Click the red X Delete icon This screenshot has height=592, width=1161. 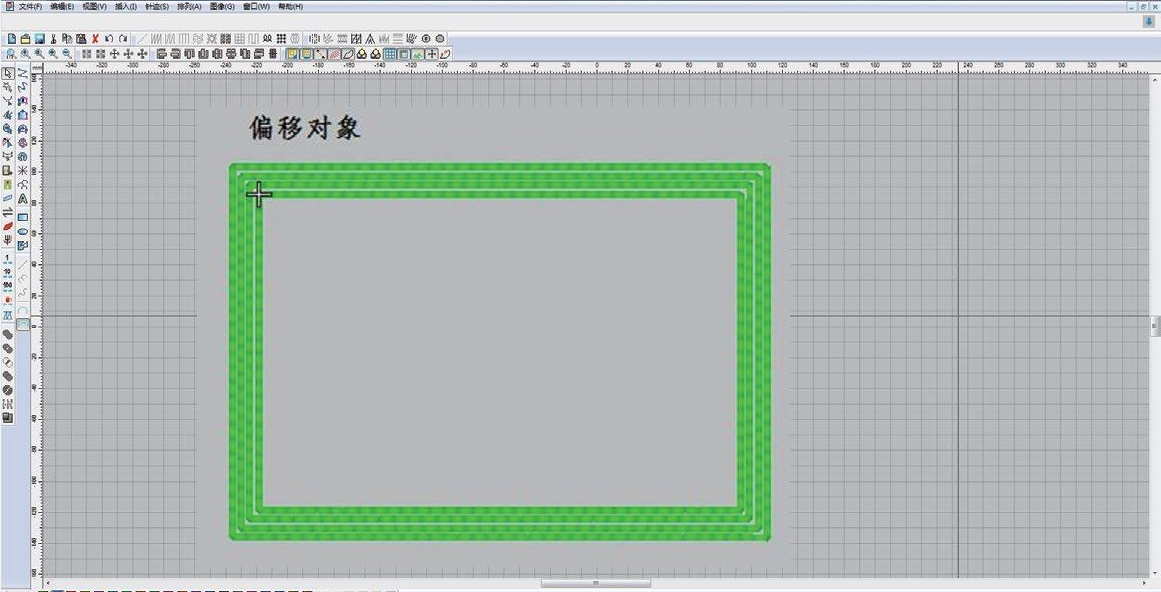click(x=95, y=38)
